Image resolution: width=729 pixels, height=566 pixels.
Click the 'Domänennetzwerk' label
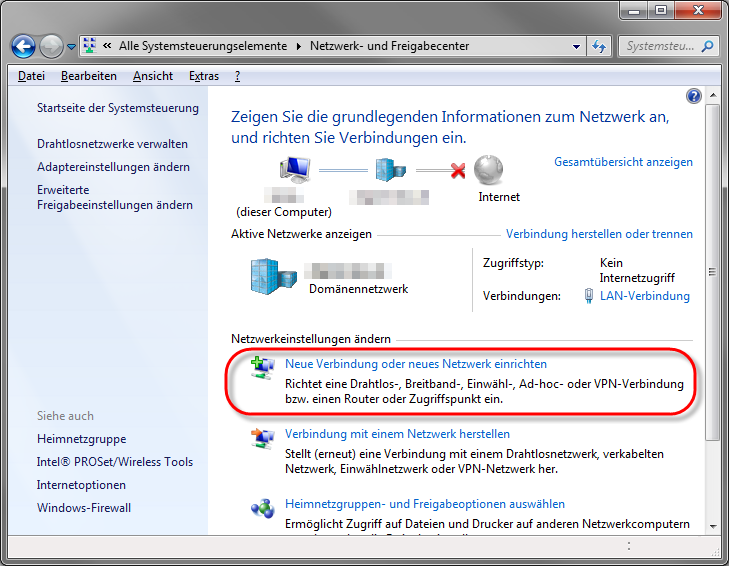coord(358,289)
